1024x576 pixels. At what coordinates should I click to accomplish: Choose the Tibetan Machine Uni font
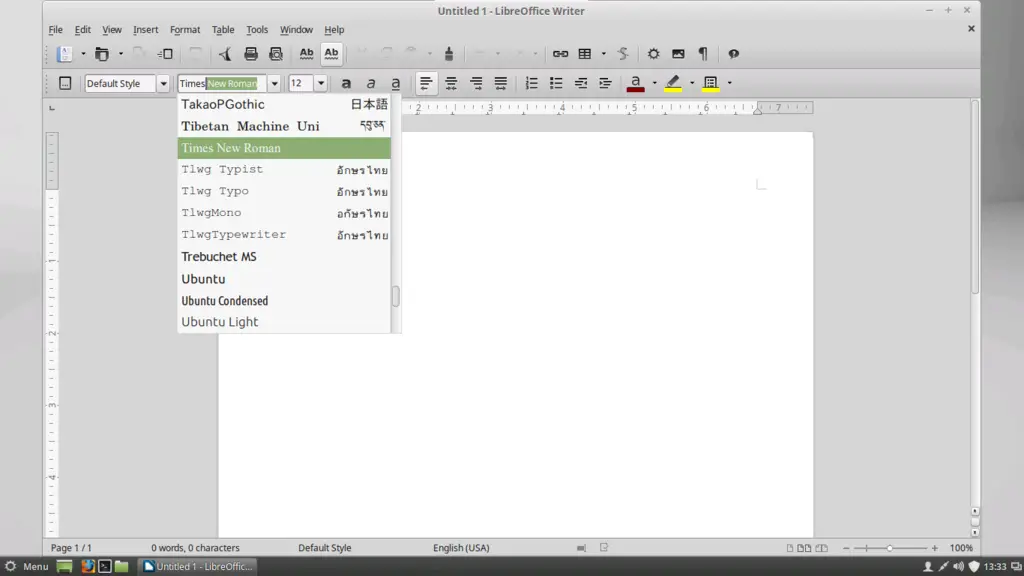point(284,126)
